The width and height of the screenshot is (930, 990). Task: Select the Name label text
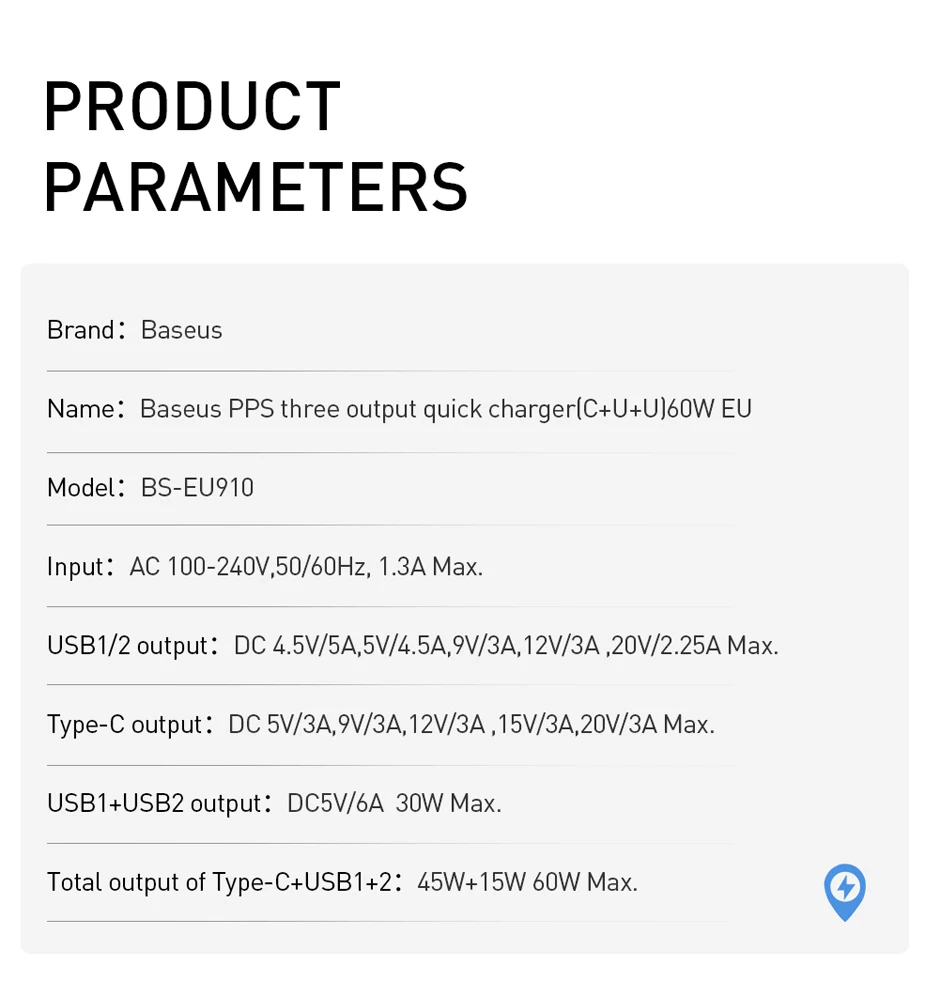click(x=80, y=409)
